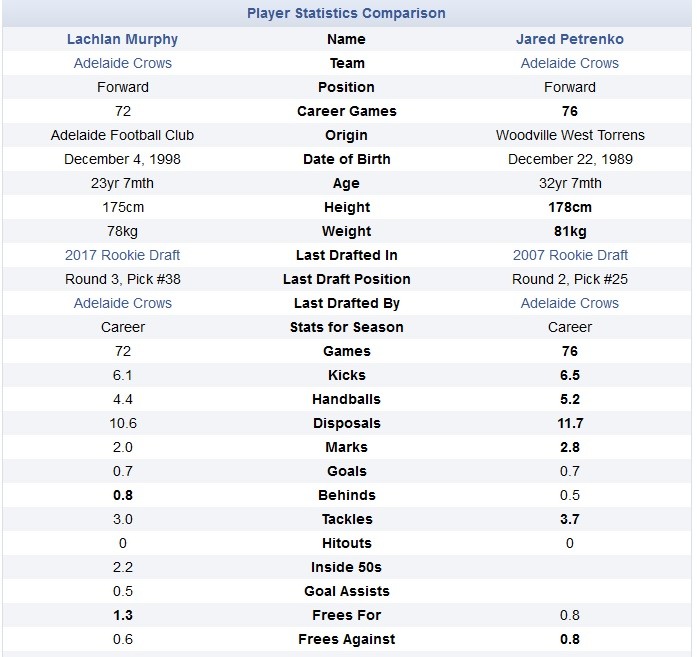Select the Inside 50s row label
Viewport: 697px width, 657px height.
tap(347, 567)
